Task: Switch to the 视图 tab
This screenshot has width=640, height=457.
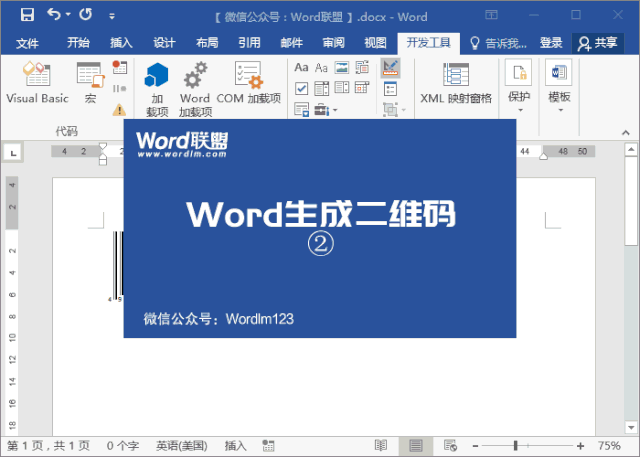Action: click(x=376, y=43)
